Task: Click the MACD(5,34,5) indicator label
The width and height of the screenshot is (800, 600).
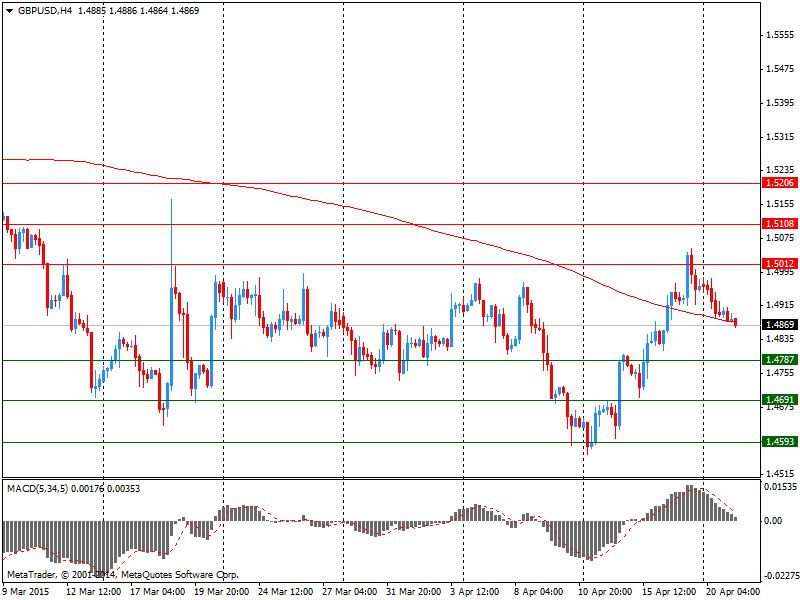Action: point(38,489)
